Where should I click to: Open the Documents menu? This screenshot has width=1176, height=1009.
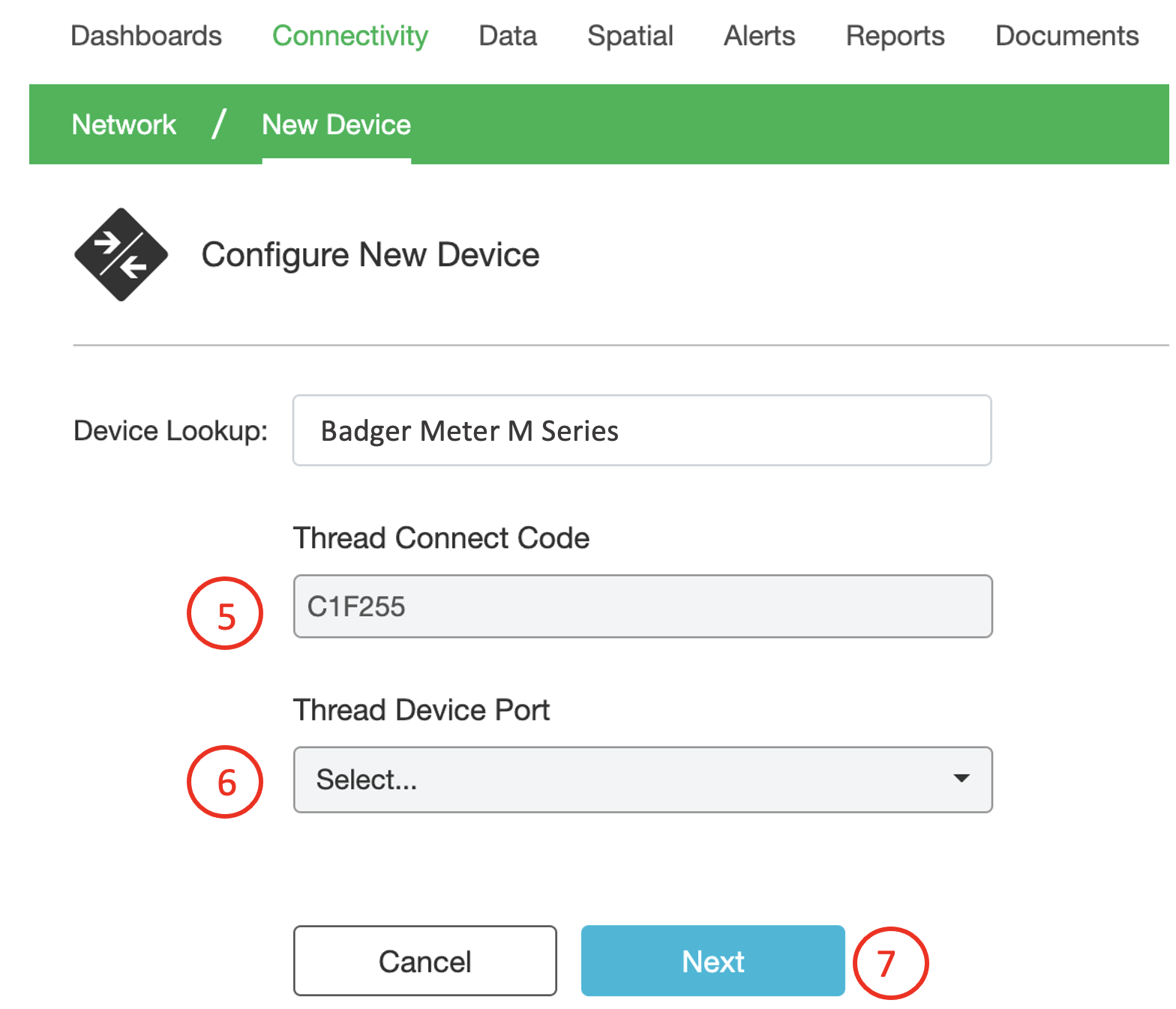click(1066, 36)
